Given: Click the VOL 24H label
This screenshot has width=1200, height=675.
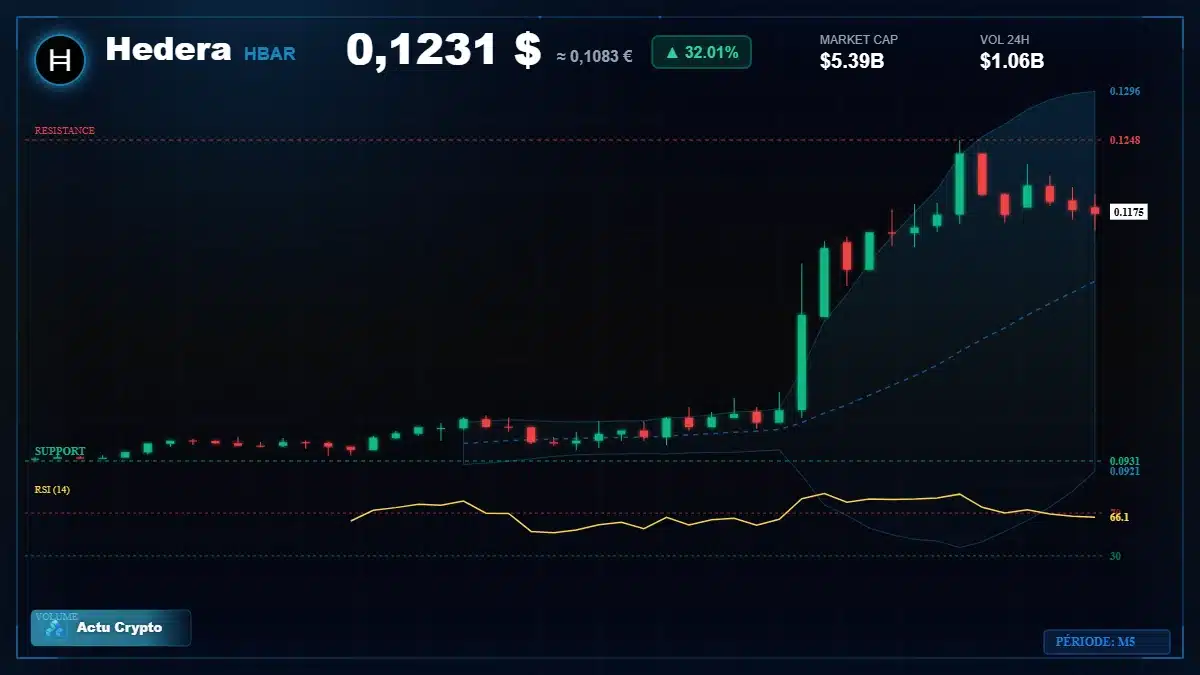Looking at the screenshot, I should 1005,40.
